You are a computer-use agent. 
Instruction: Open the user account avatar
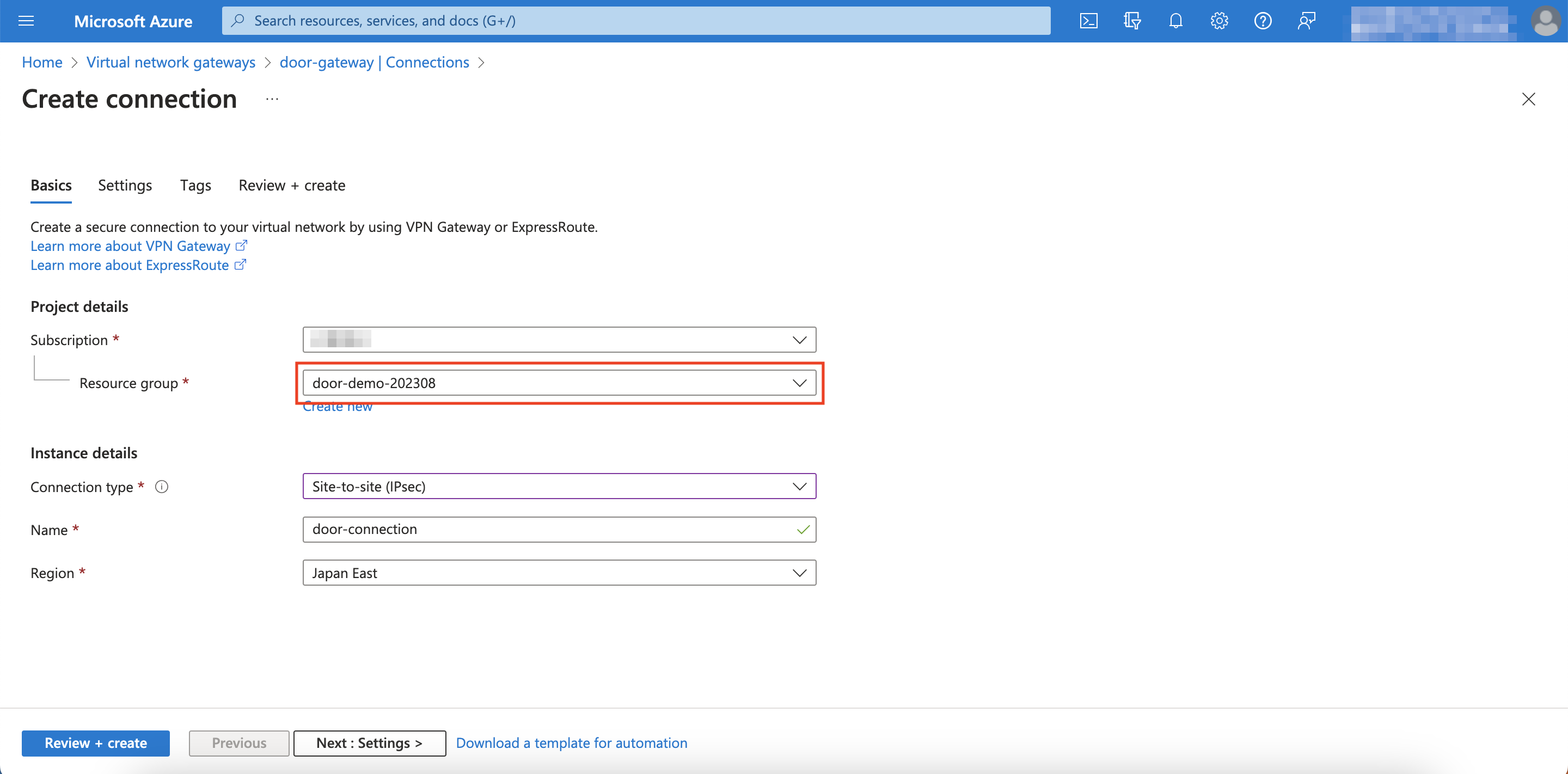point(1545,21)
